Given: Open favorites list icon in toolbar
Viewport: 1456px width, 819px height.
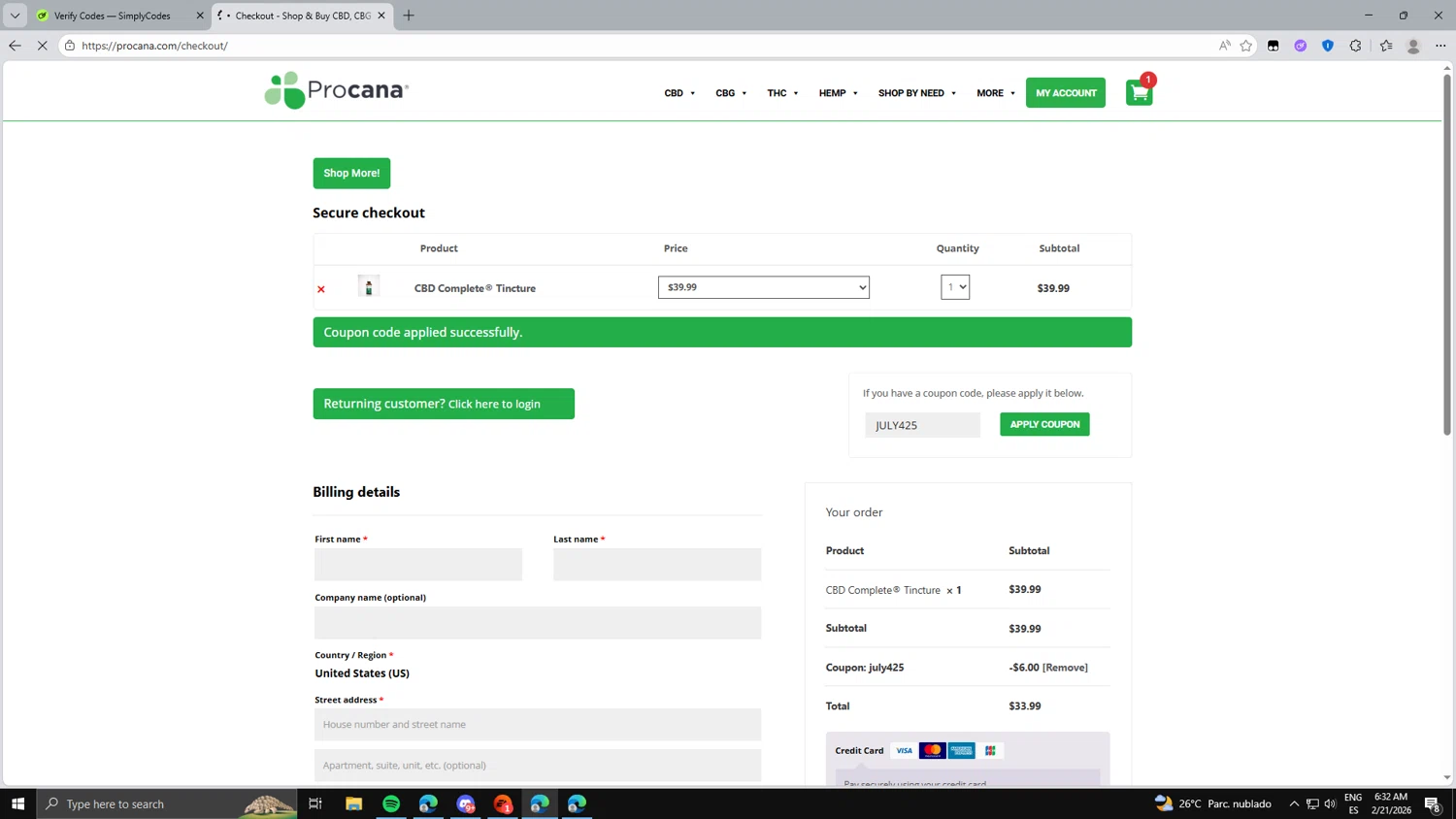Looking at the screenshot, I should pos(1386,46).
